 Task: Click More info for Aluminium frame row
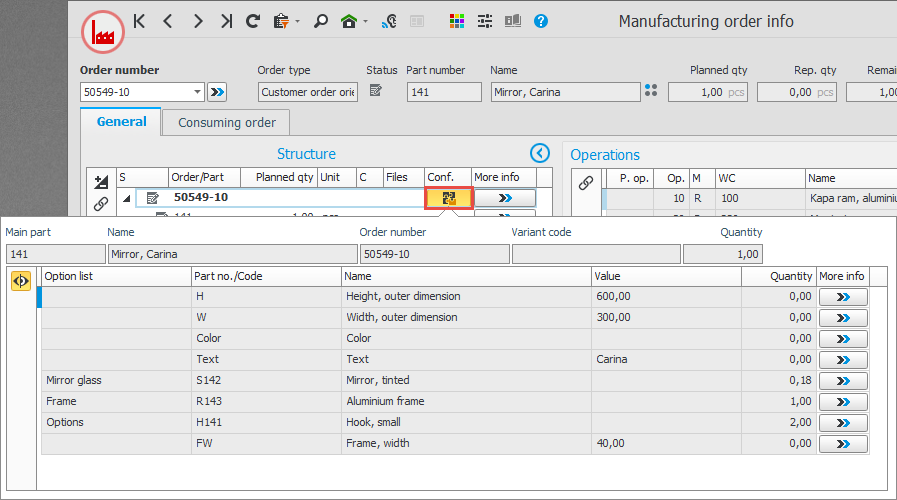click(842, 401)
